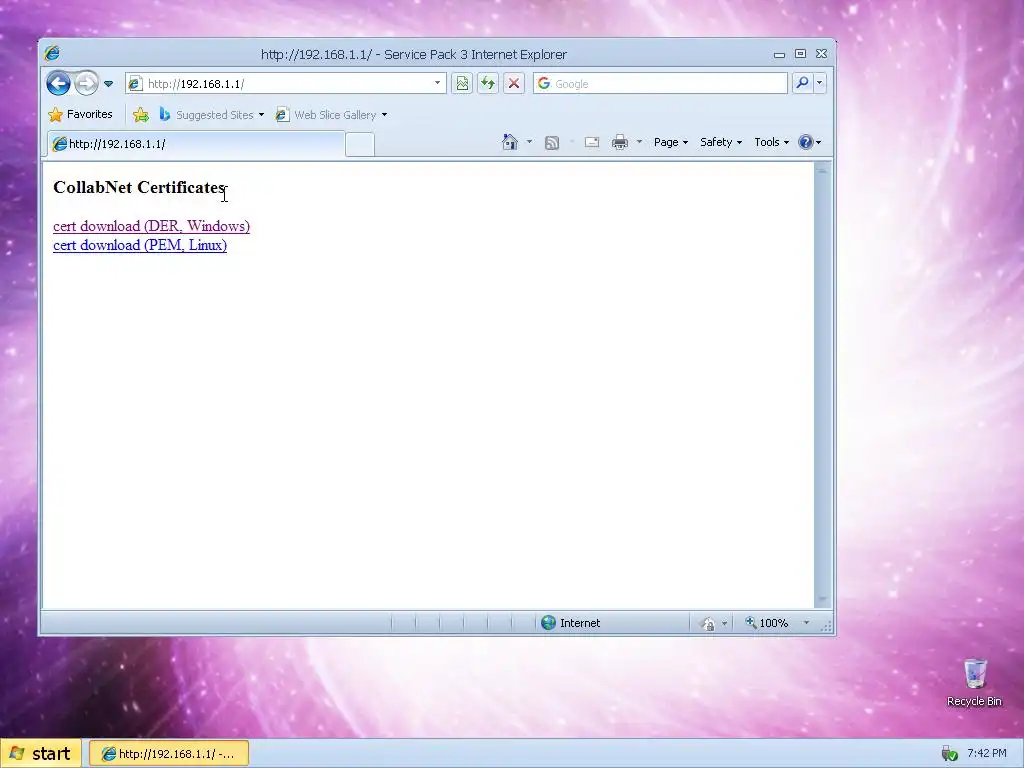Expand the address bar history dropdown
The width and height of the screenshot is (1024, 768).
tap(438, 84)
